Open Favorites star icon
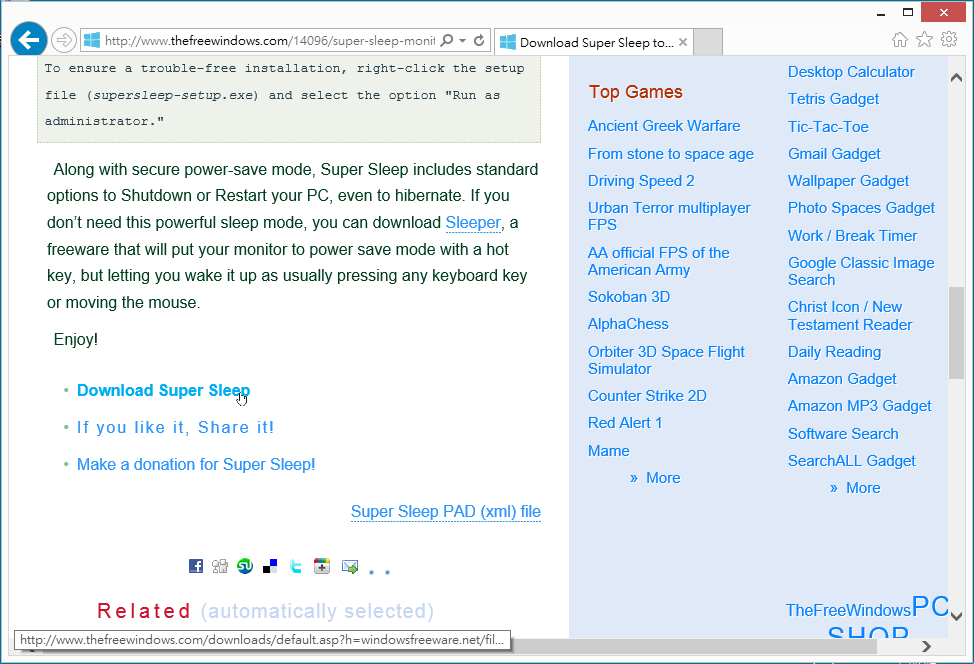This screenshot has width=974, height=664. 924,40
